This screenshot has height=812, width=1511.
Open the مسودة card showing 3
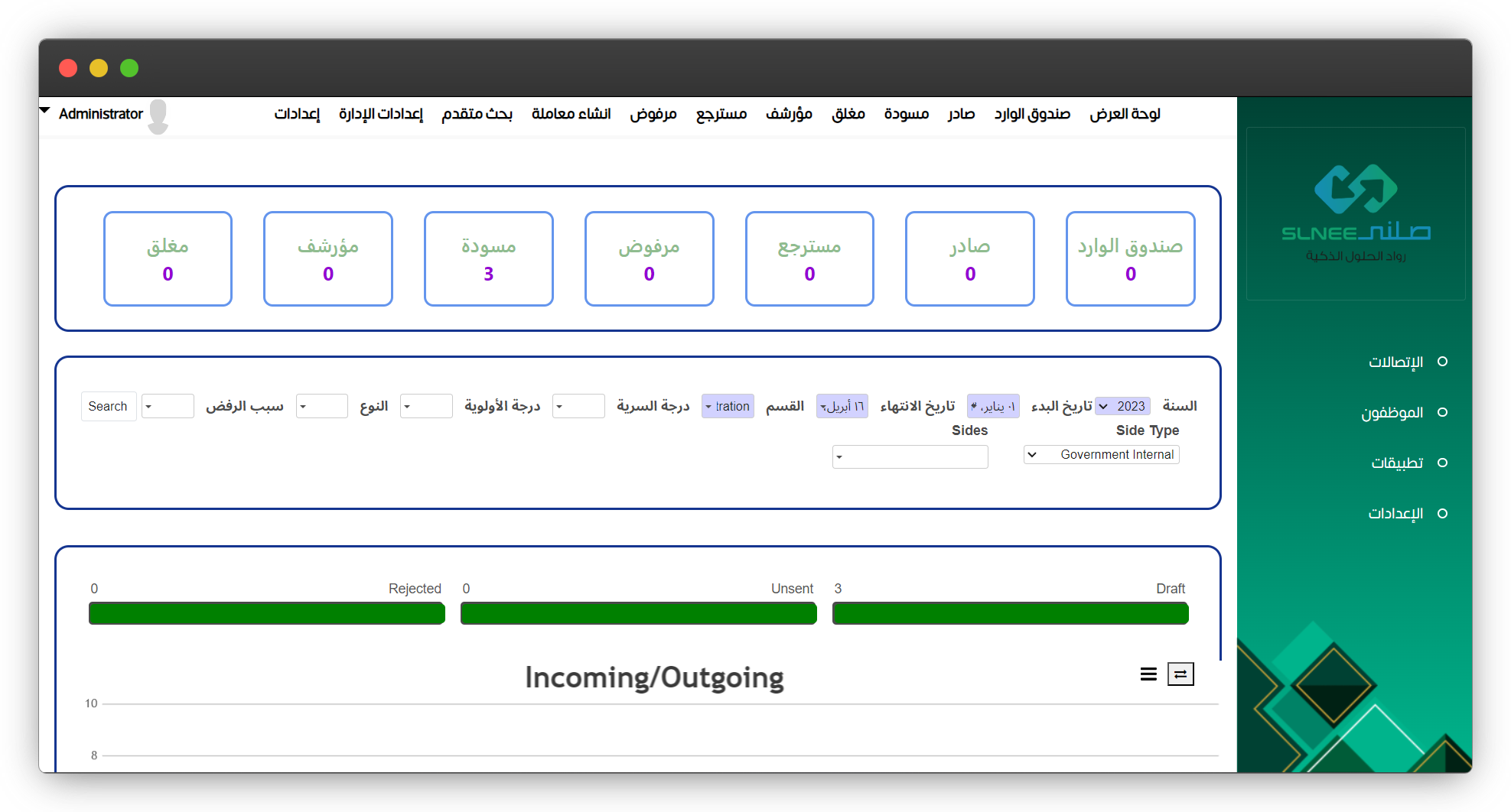488,259
